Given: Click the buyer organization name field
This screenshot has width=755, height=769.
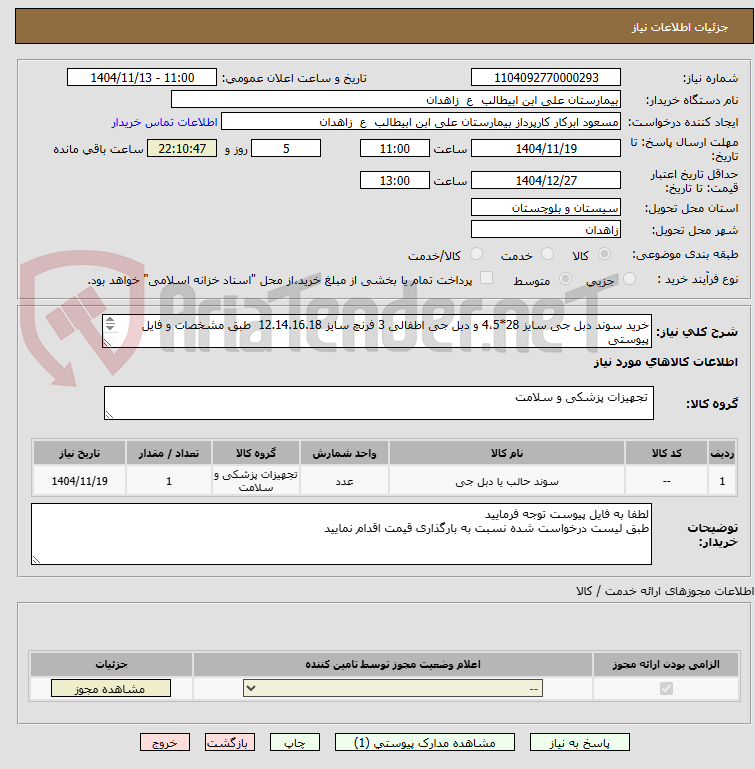Looking at the screenshot, I should coord(395,100).
